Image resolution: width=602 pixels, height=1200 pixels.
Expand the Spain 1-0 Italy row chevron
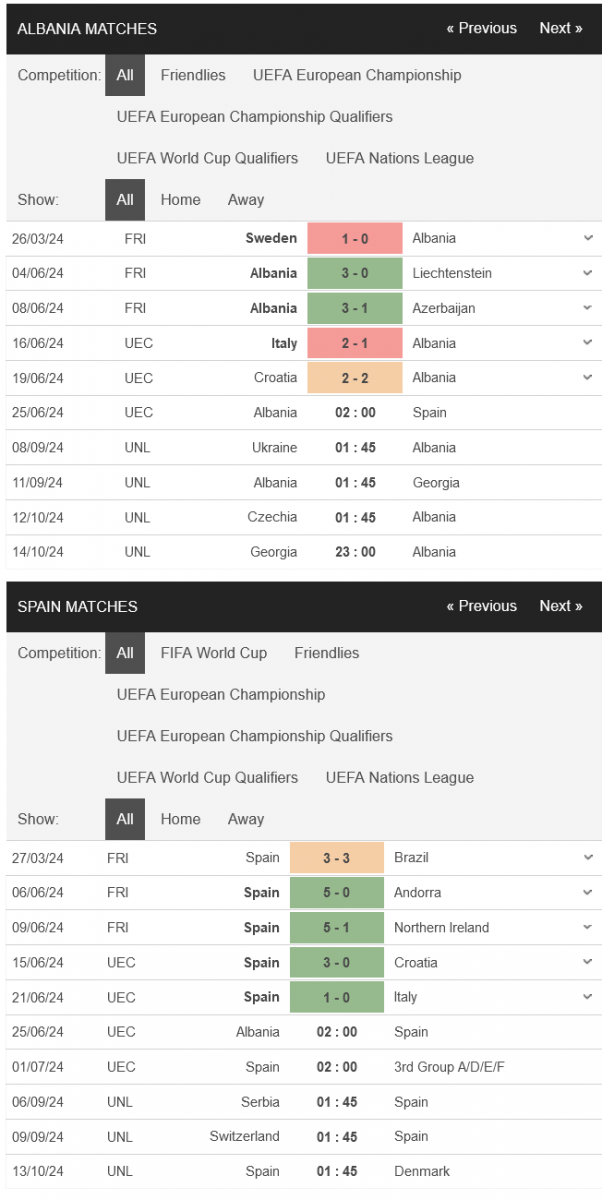[588, 997]
